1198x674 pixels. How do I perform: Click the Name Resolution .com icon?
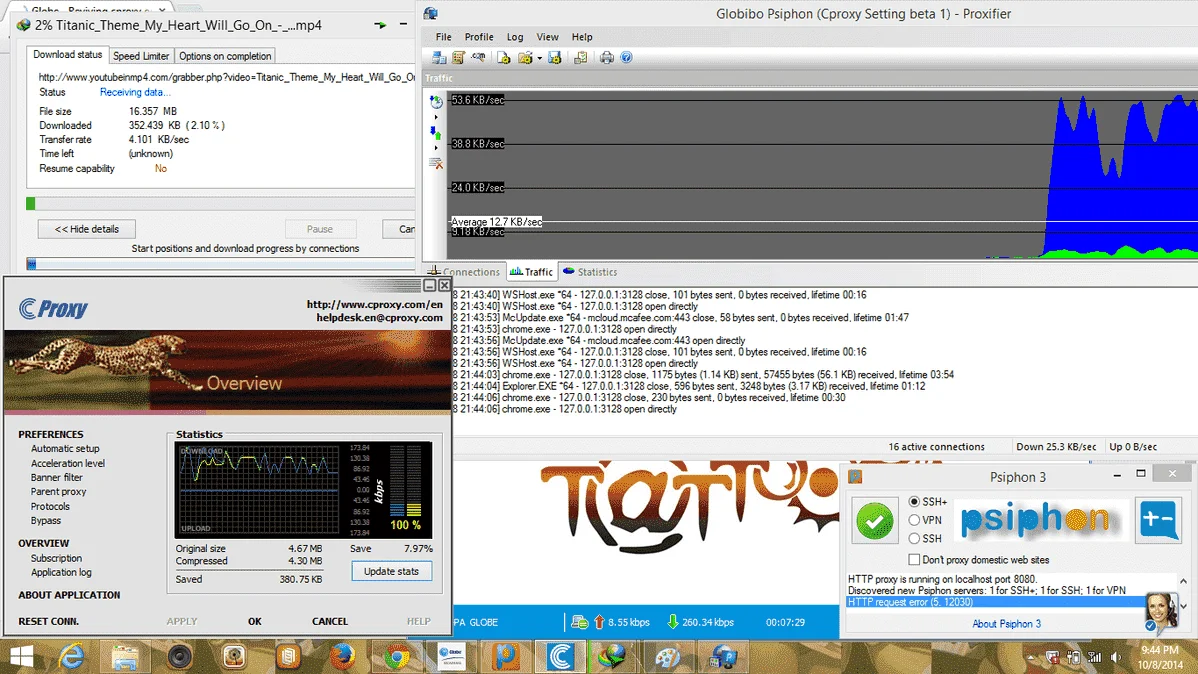(478, 57)
